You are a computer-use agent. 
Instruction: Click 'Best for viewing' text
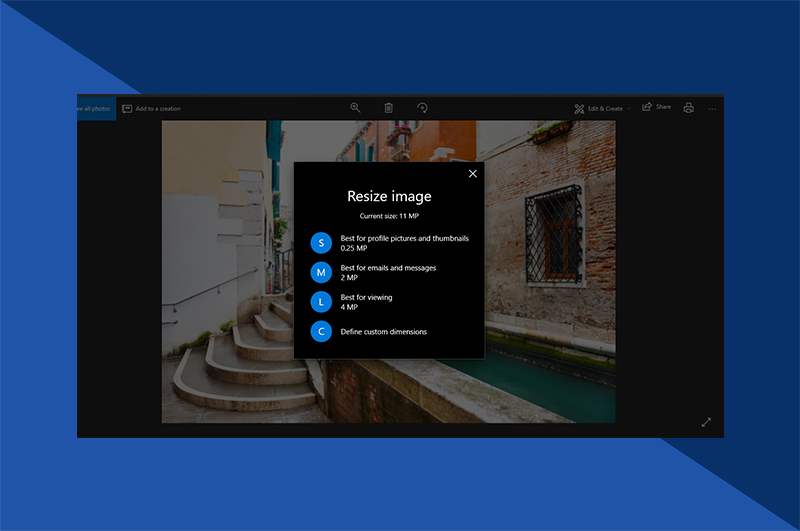click(366, 297)
